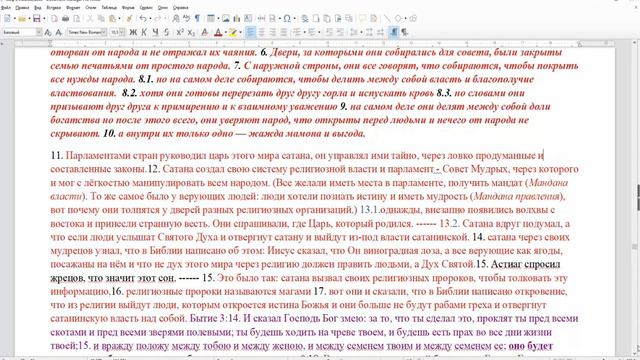Viewport: 640px width, 360px height.
Task: Toggle subscript formatting
Action: [191, 32]
